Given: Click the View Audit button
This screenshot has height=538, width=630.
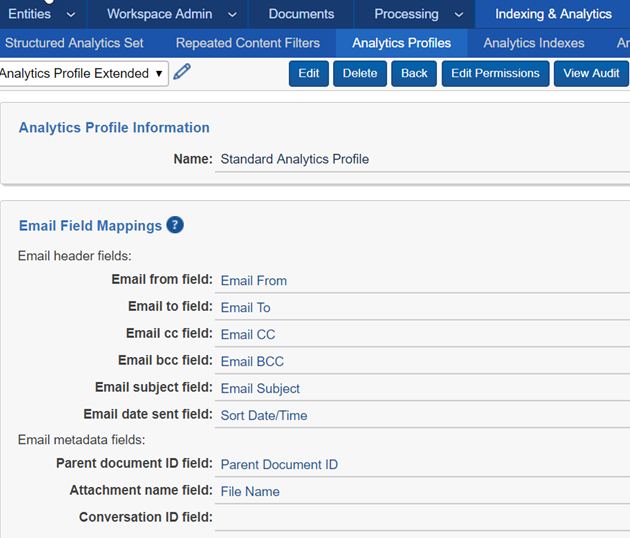Looking at the screenshot, I should 591,74.
